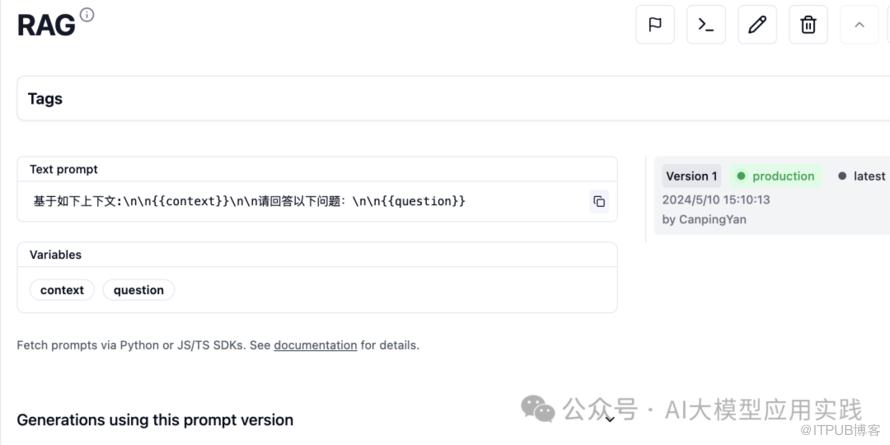Edit the prompt with the pencil icon
The width and height of the screenshot is (890, 445).
(x=757, y=24)
